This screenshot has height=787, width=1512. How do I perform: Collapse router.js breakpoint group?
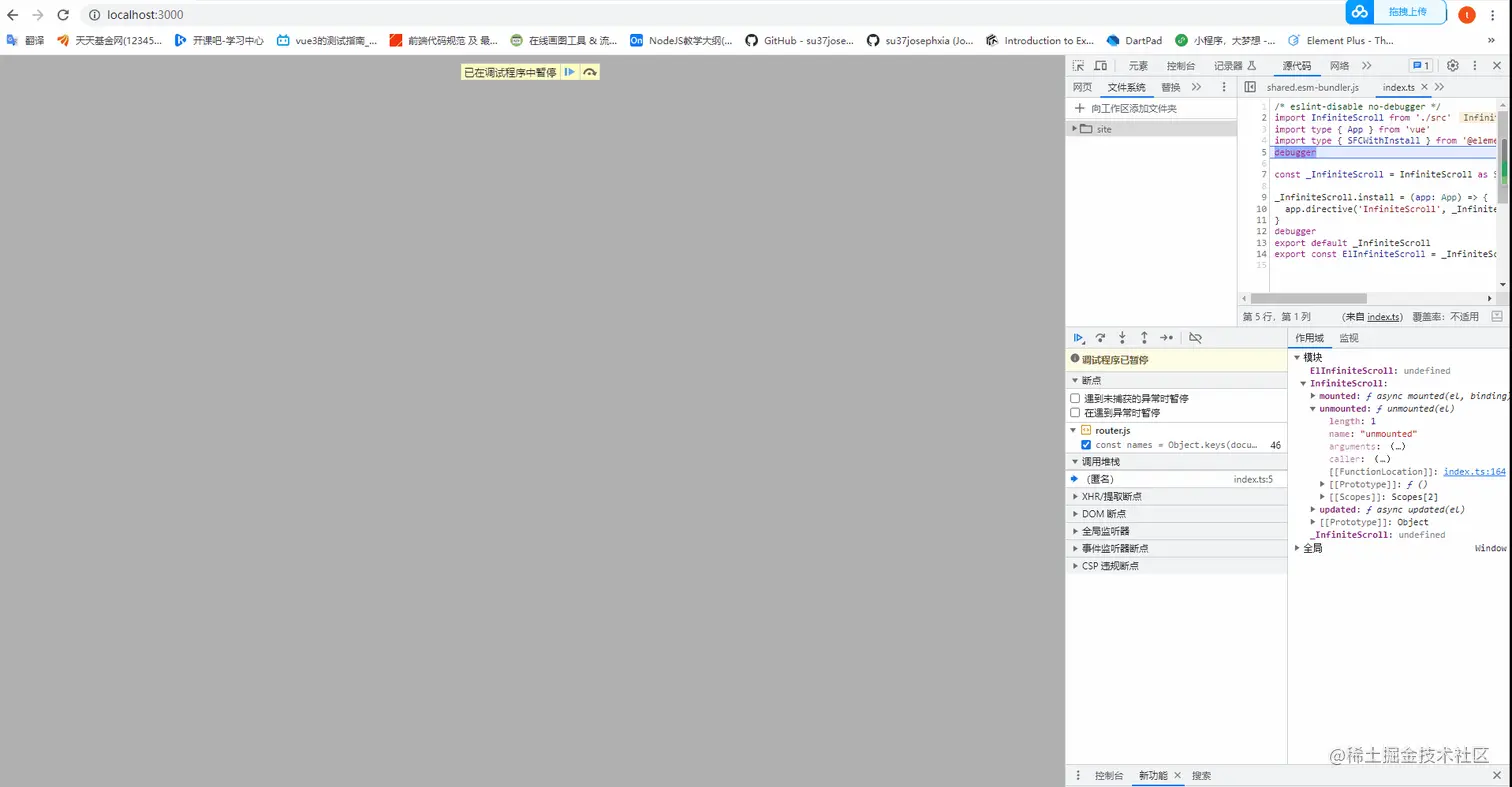[x=1073, y=430]
